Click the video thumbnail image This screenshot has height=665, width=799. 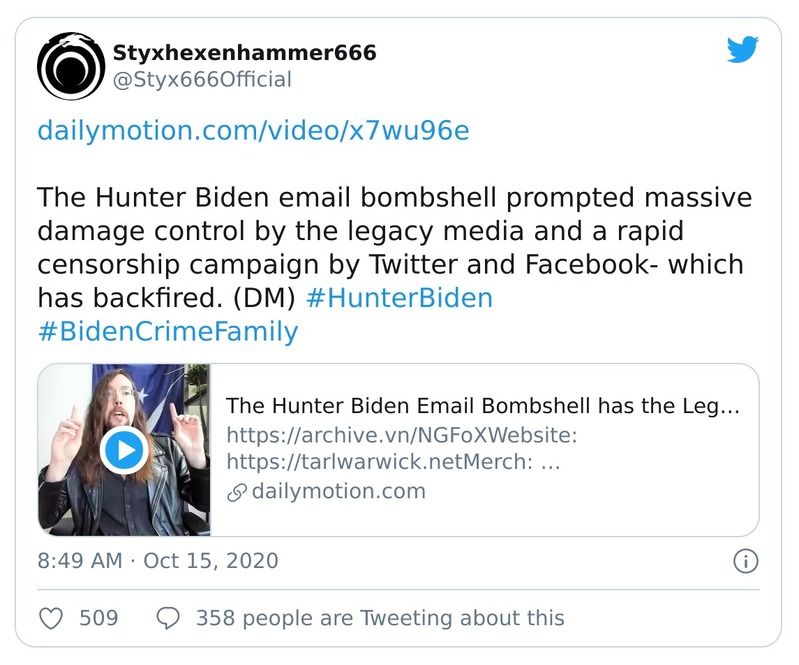pos(125,450)
